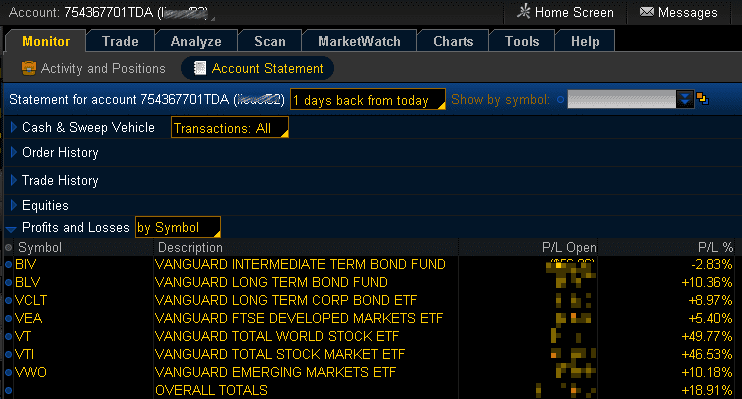Open the Profits and Losses 'by Symbol' dropdown

[x=177, y=227]
